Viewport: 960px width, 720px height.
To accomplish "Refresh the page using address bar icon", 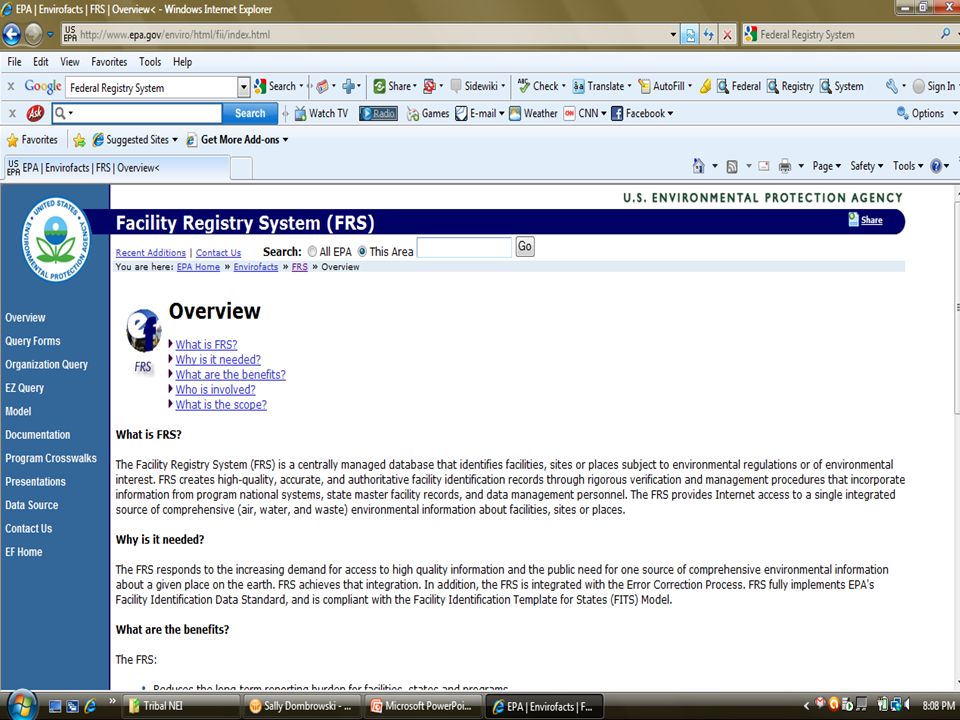I will [708, 35].
